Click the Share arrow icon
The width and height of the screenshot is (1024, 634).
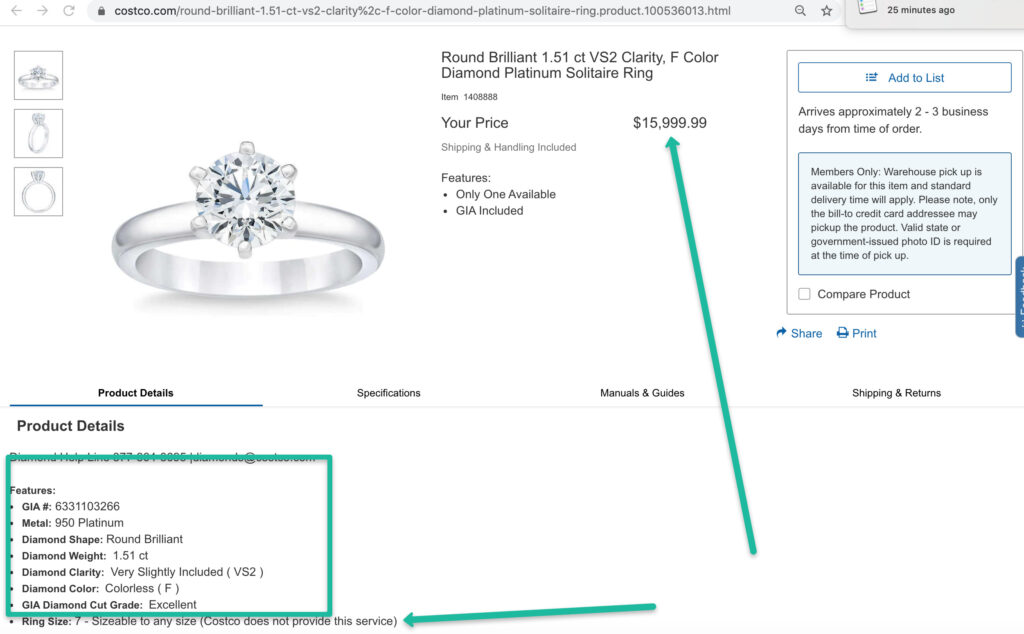pyautogui.click(x=782, y=333)
